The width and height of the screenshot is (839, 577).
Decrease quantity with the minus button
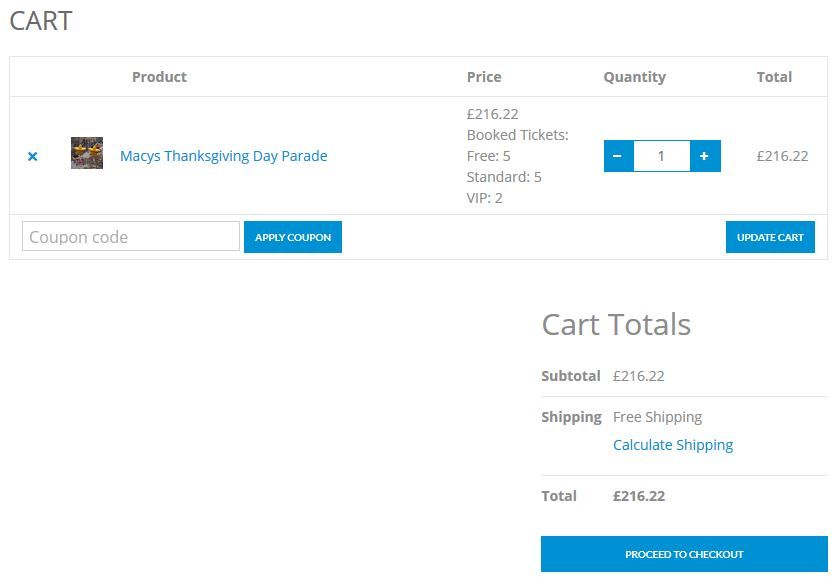(x=618, y=156)
